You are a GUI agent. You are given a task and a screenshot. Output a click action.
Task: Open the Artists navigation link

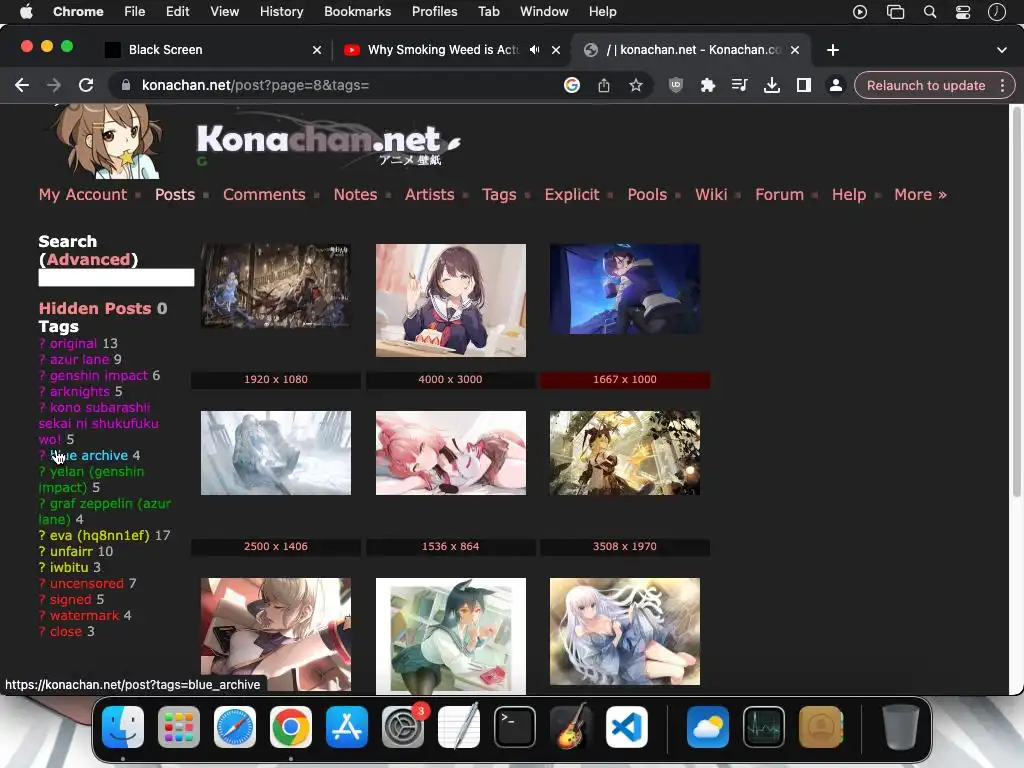(429, 195)
